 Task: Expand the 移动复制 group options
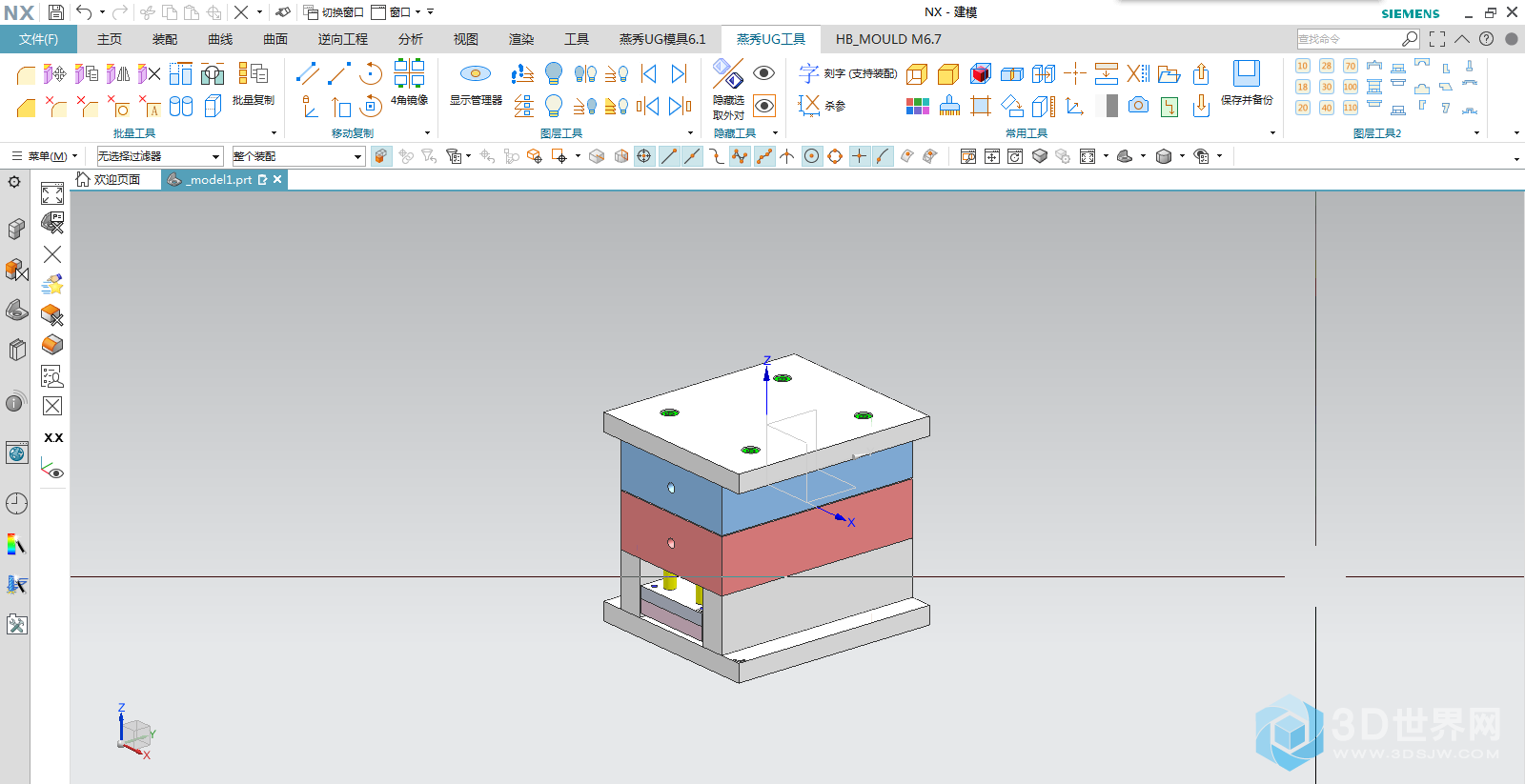[427, 133]
